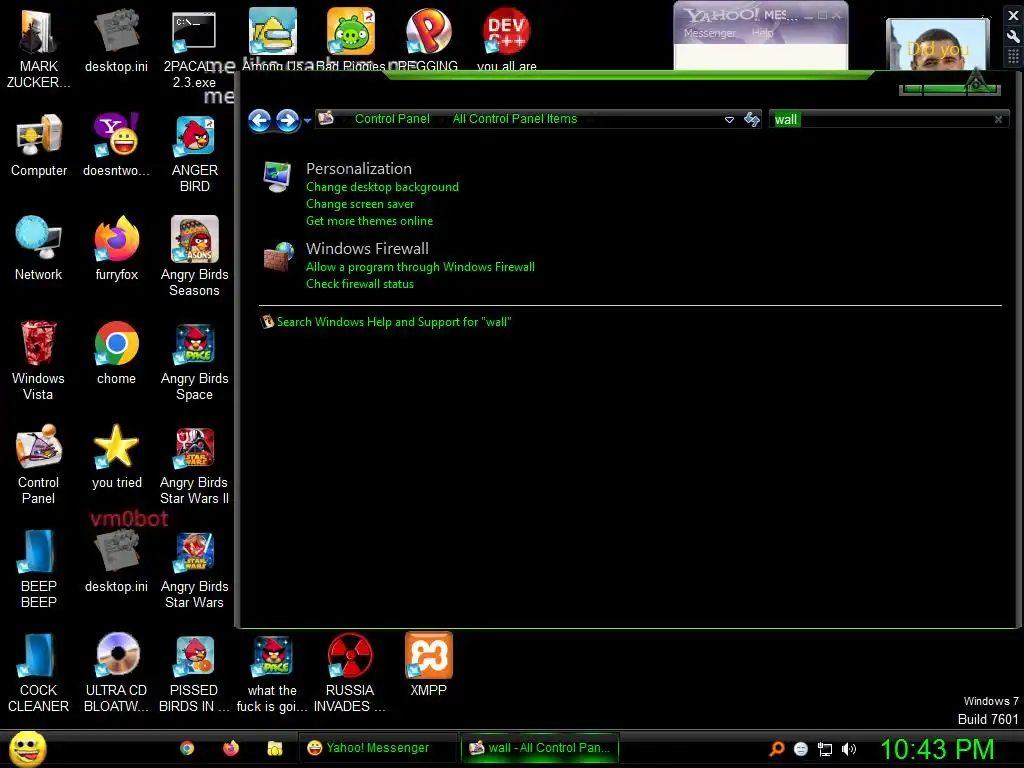This screenshot has height=768, width=1024.
Task: Click the All Control Panel Items breadcrumb
Action: (x=515, y=119)
